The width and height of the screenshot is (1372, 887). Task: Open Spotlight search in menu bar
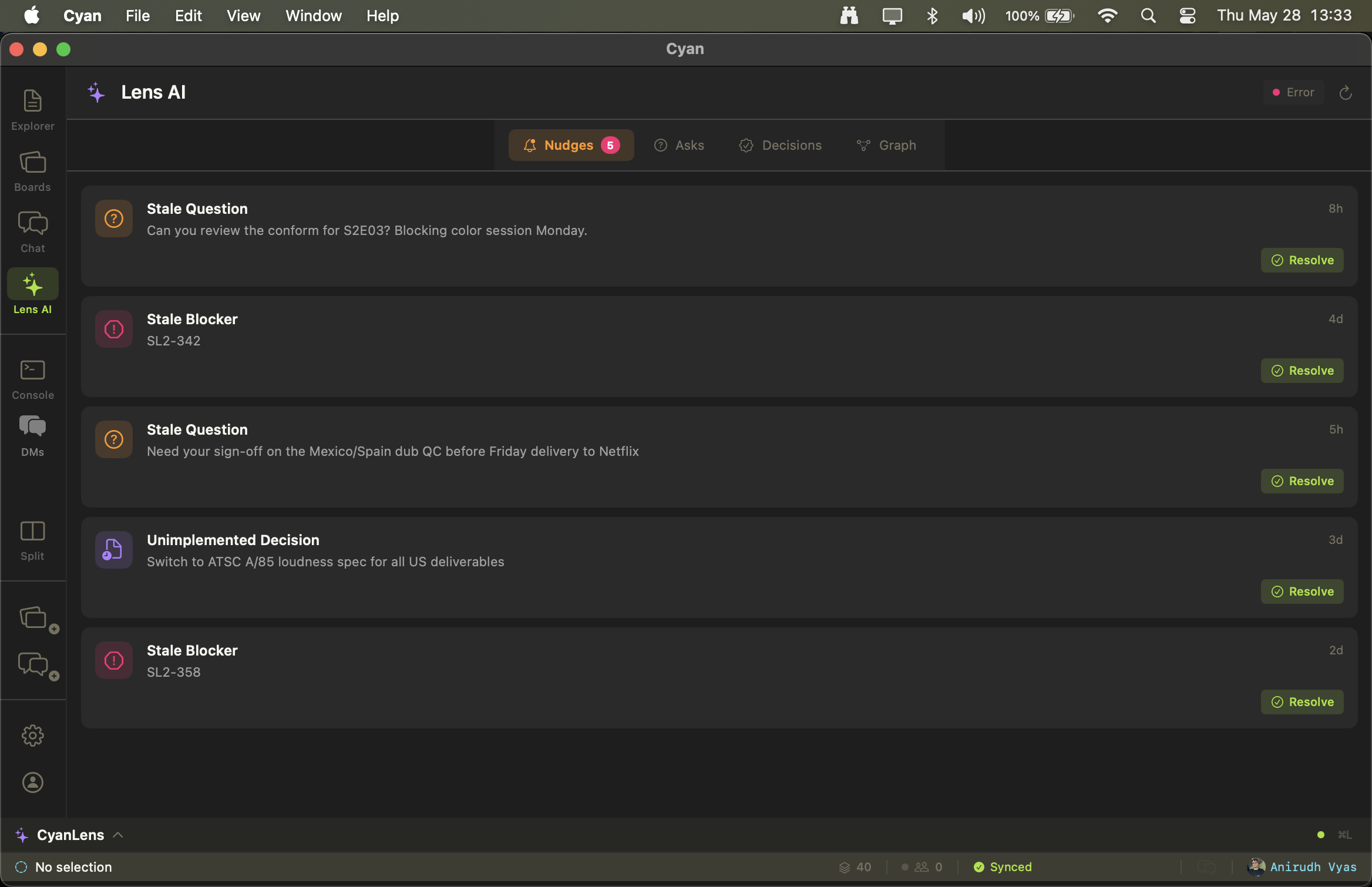point(1148,16)
